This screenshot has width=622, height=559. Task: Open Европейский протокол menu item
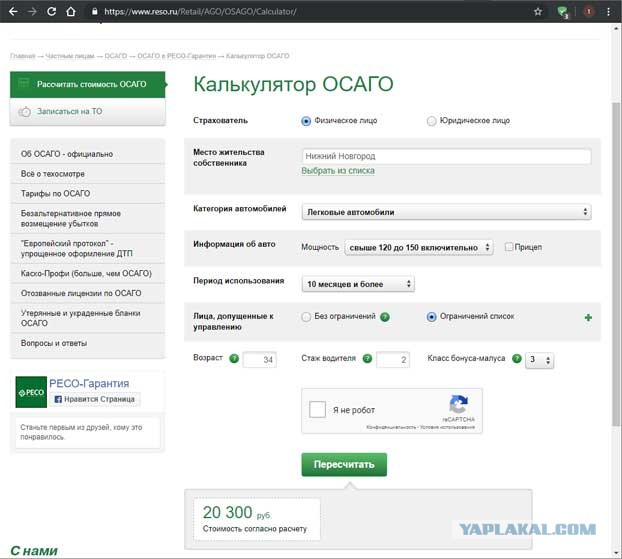[x=88, y=248]
